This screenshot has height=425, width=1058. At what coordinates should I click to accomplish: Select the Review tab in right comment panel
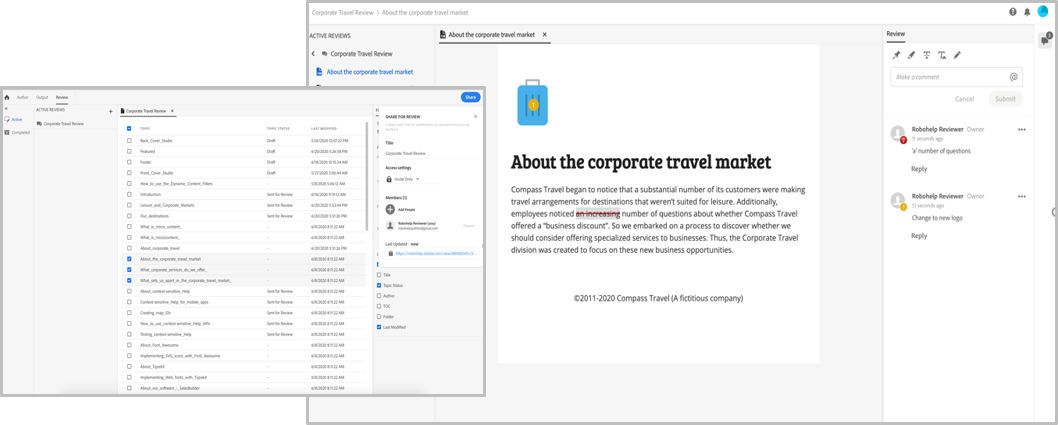point(895,33)
